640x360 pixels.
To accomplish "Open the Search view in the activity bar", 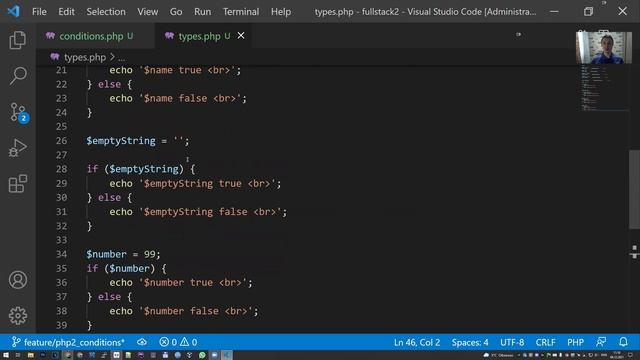I will tap(18, 76).
